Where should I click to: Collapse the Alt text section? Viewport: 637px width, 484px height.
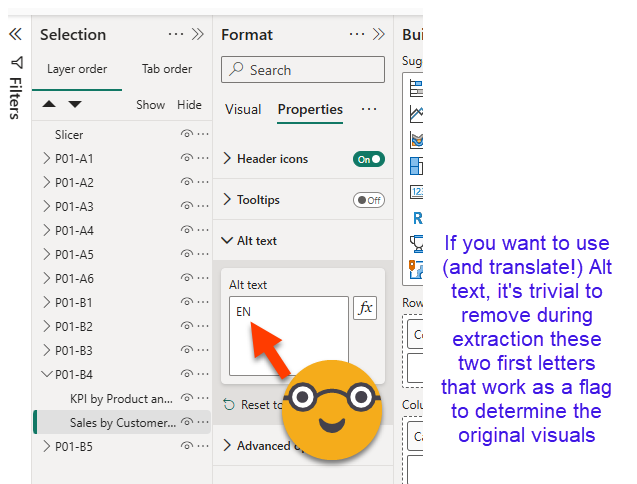[x=228, y=241]
